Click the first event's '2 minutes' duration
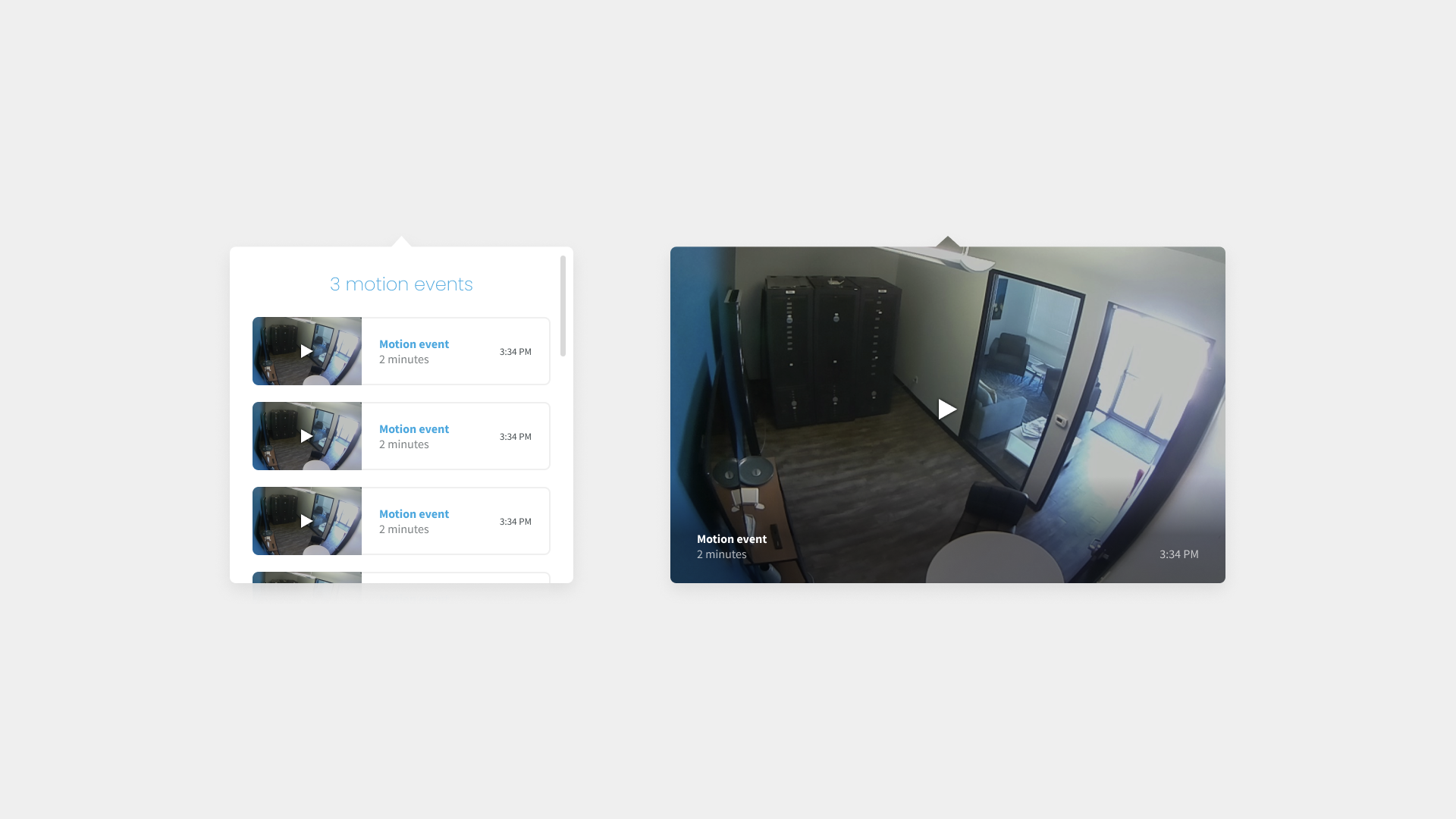 click(x=404, y=359)
